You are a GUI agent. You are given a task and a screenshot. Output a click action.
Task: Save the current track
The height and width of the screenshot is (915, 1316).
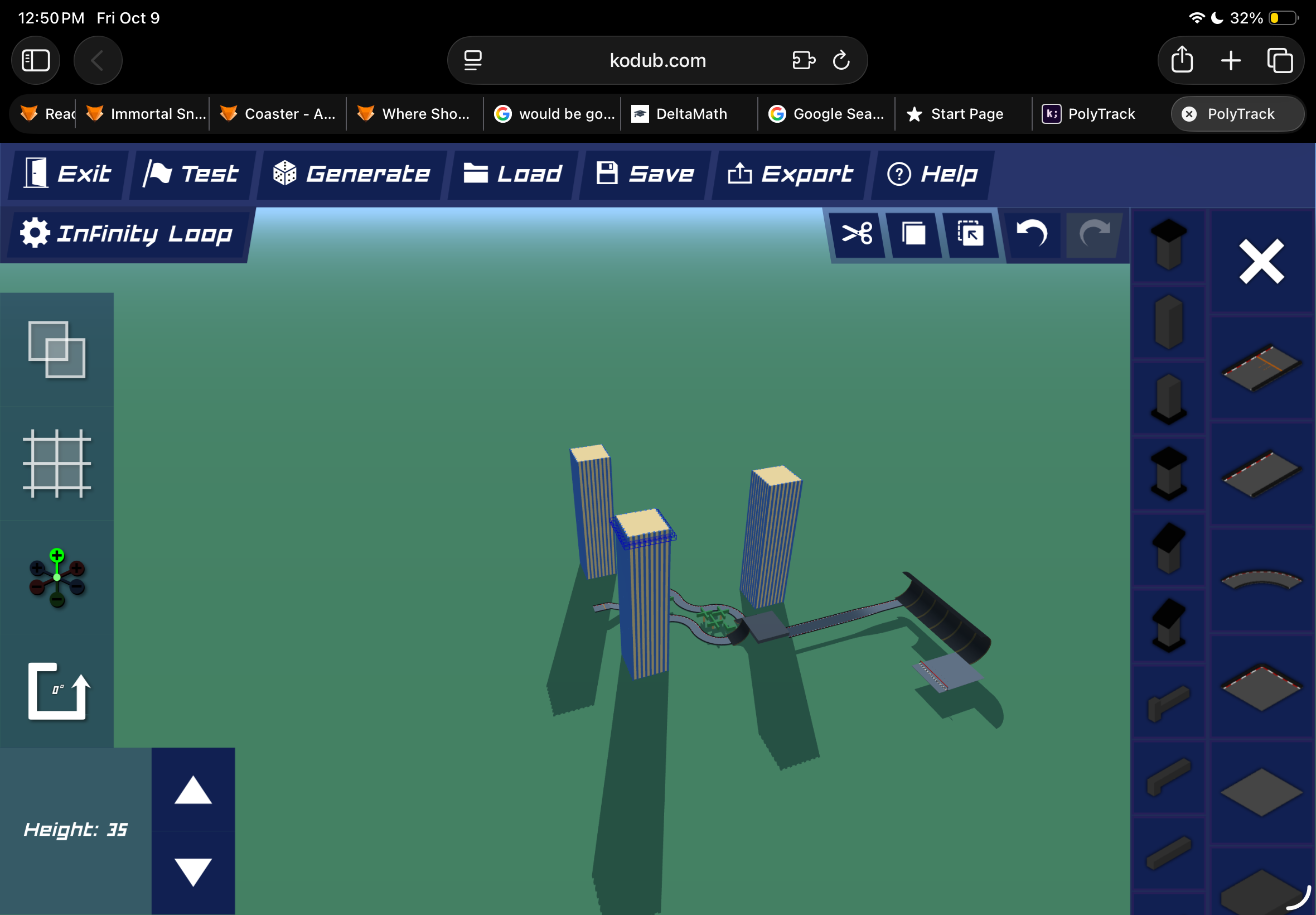[x=645, y=174]
